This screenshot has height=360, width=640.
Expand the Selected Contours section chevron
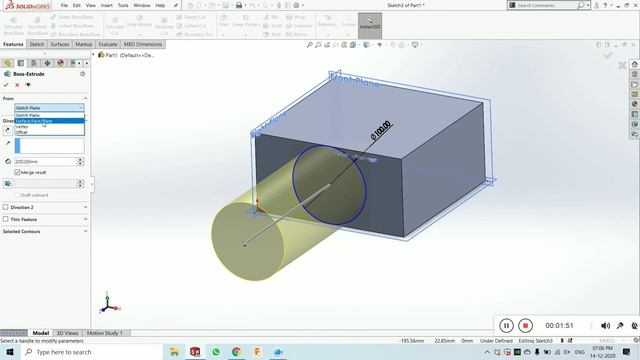[x=85, y=231]
